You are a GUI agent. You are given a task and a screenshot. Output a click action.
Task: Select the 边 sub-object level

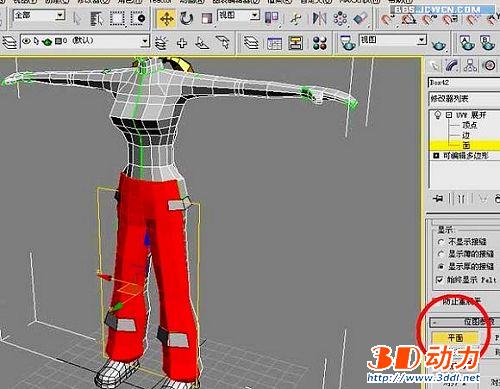tap(466, 135)
